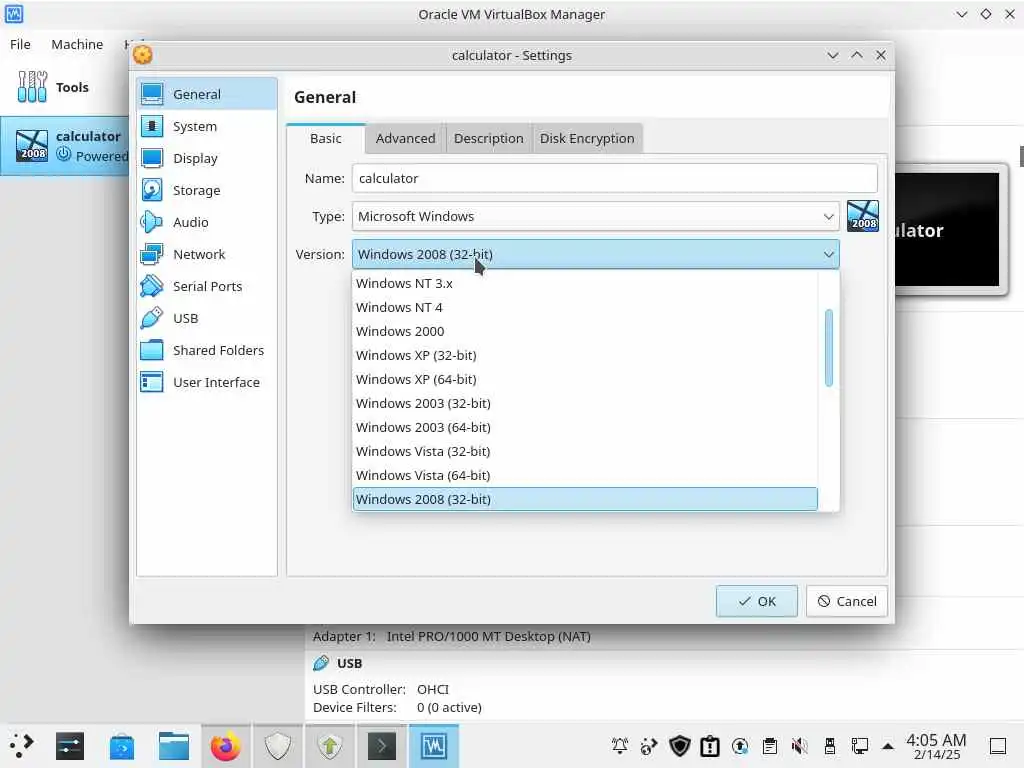Viewport: 1024px width, 768px height.
Task: Switch to the Disk Encryption tab
Action: click(587, 138)
